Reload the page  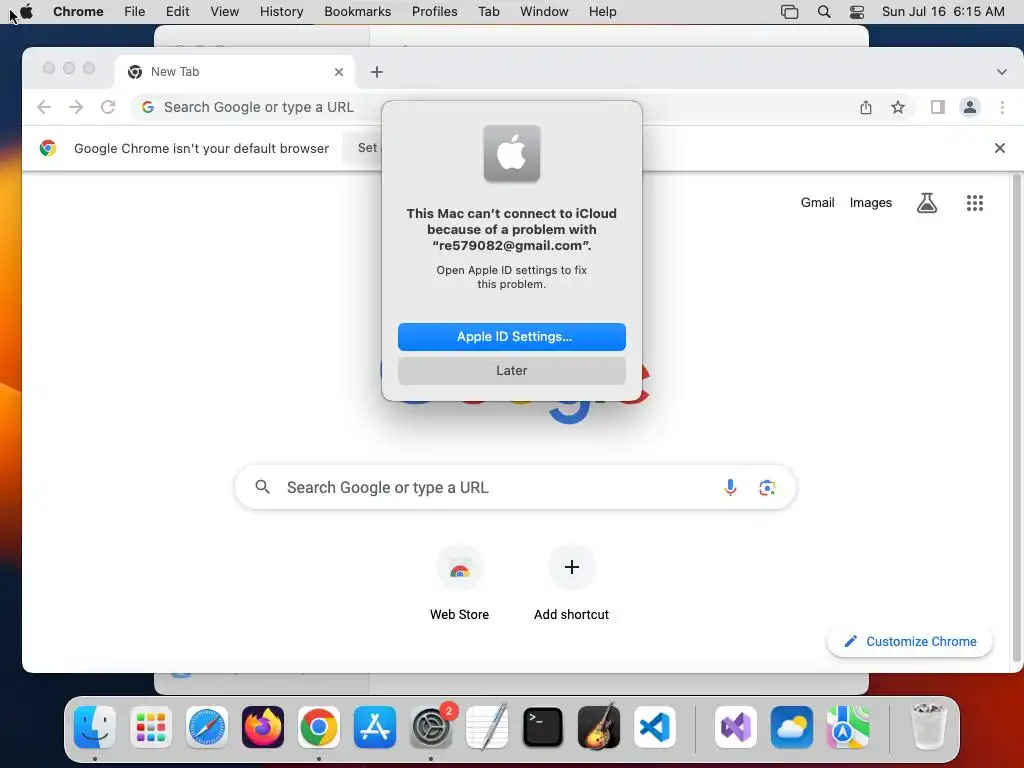click(108, 107)
